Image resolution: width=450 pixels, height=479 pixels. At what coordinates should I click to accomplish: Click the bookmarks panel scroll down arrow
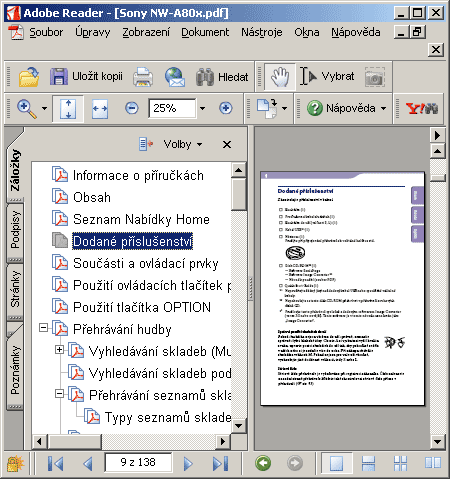point(238,426)
